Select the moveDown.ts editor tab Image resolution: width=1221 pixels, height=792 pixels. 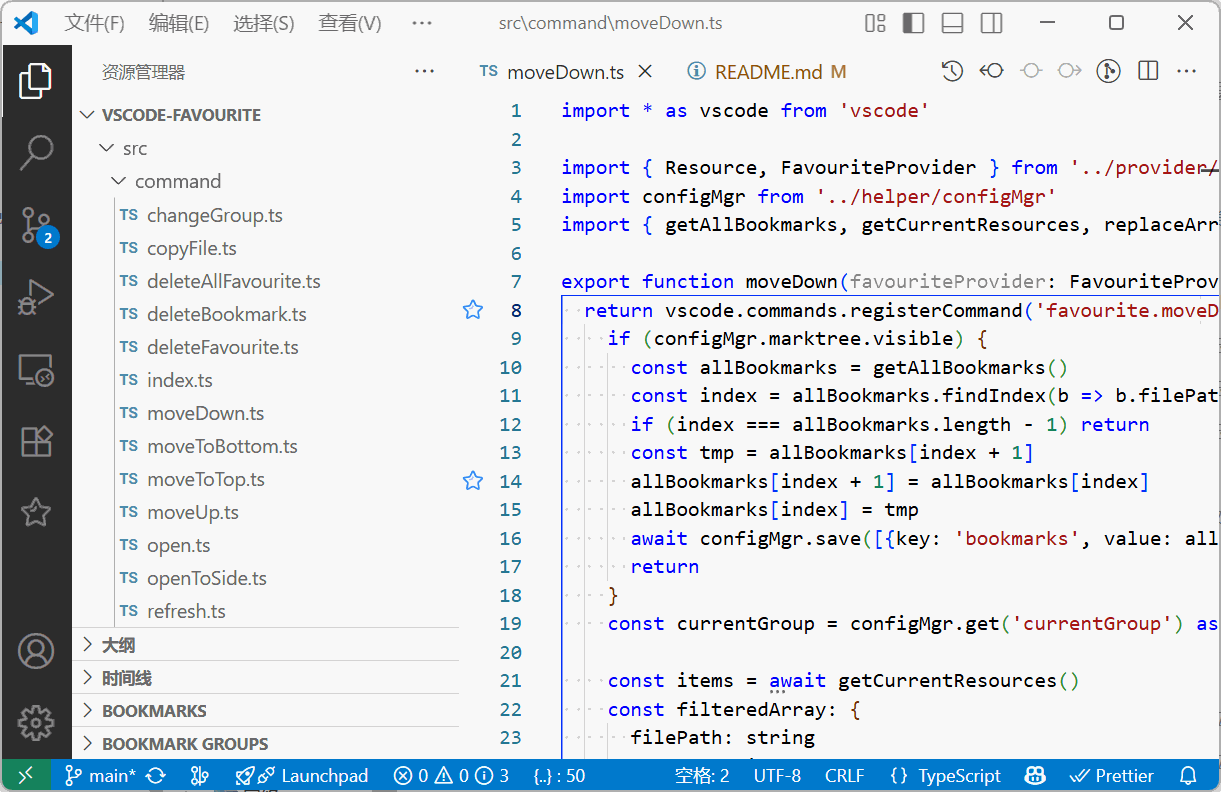tap(565, 72)
